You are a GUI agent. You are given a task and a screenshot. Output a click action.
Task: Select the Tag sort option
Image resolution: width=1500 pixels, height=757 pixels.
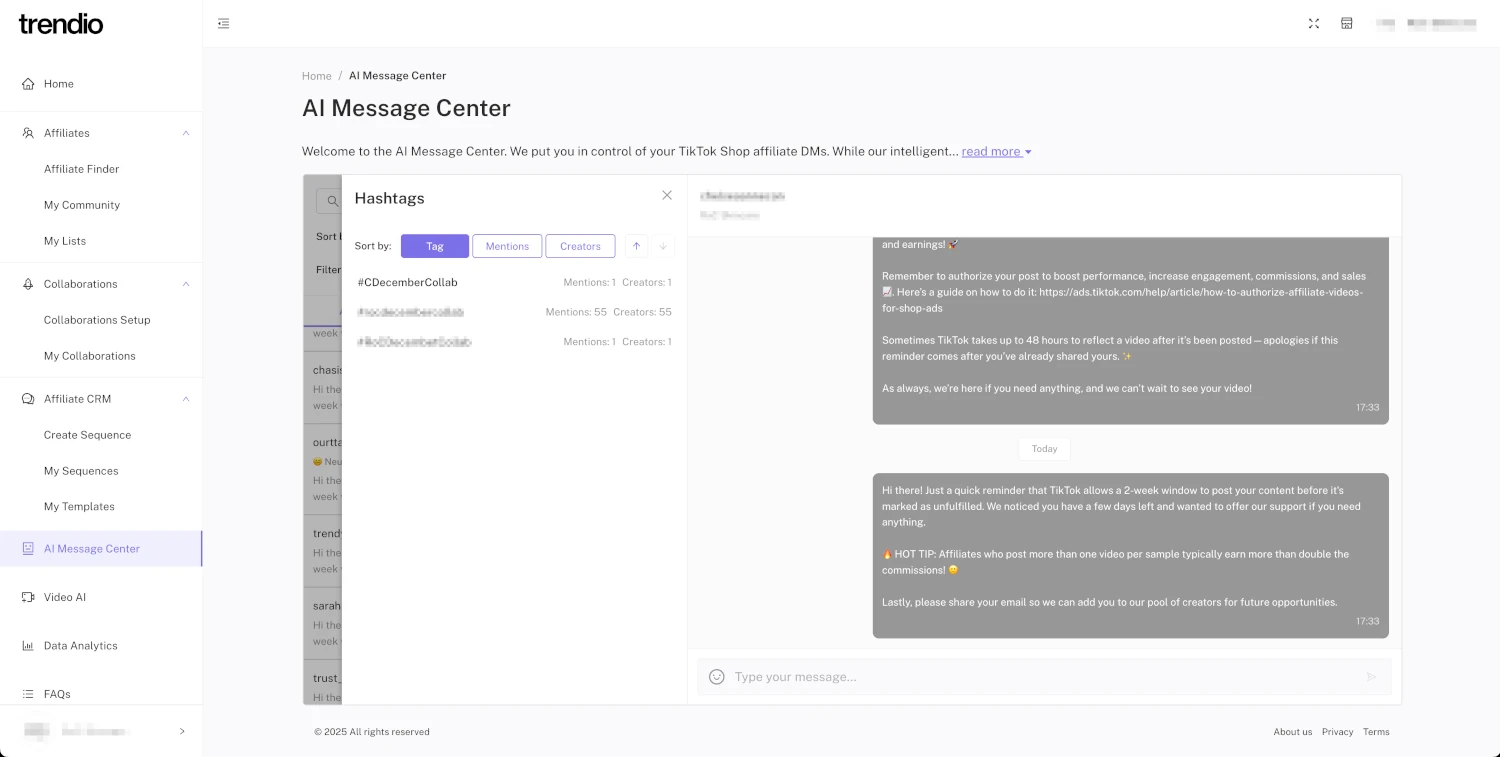[435, 246]
